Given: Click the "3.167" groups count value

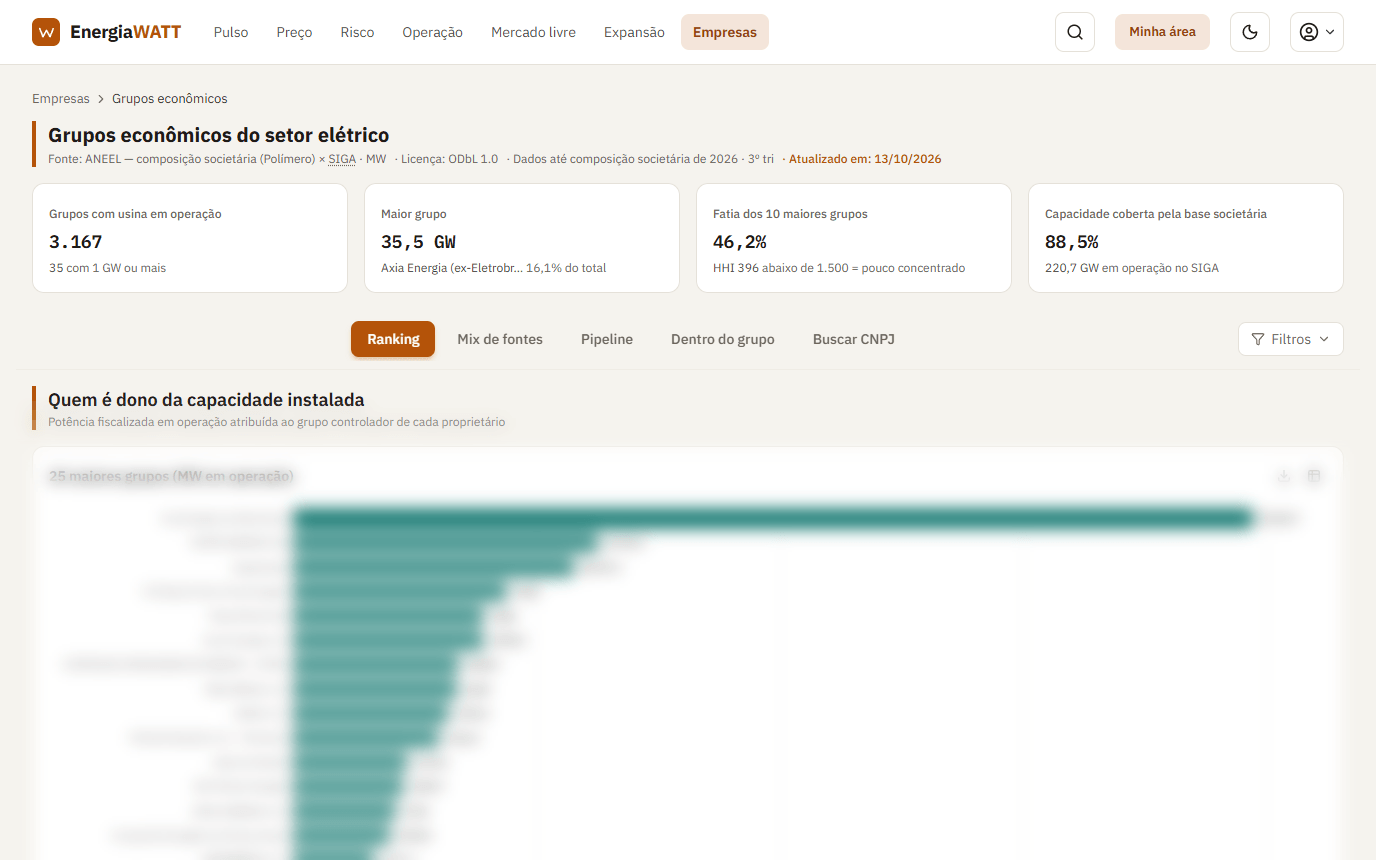Looking at the screenshot, I should (76, 242).
